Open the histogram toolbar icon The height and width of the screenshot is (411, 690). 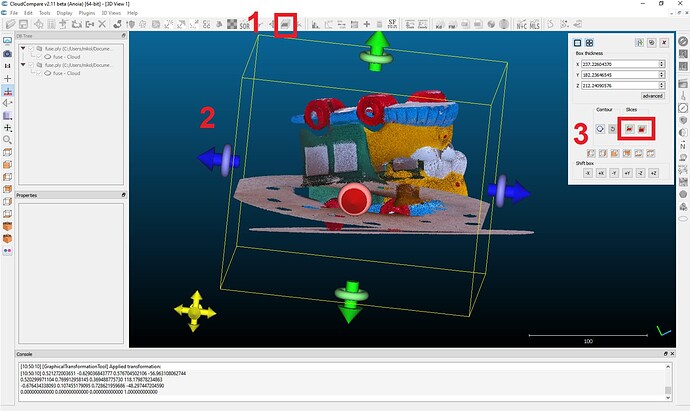pos(316,25)
